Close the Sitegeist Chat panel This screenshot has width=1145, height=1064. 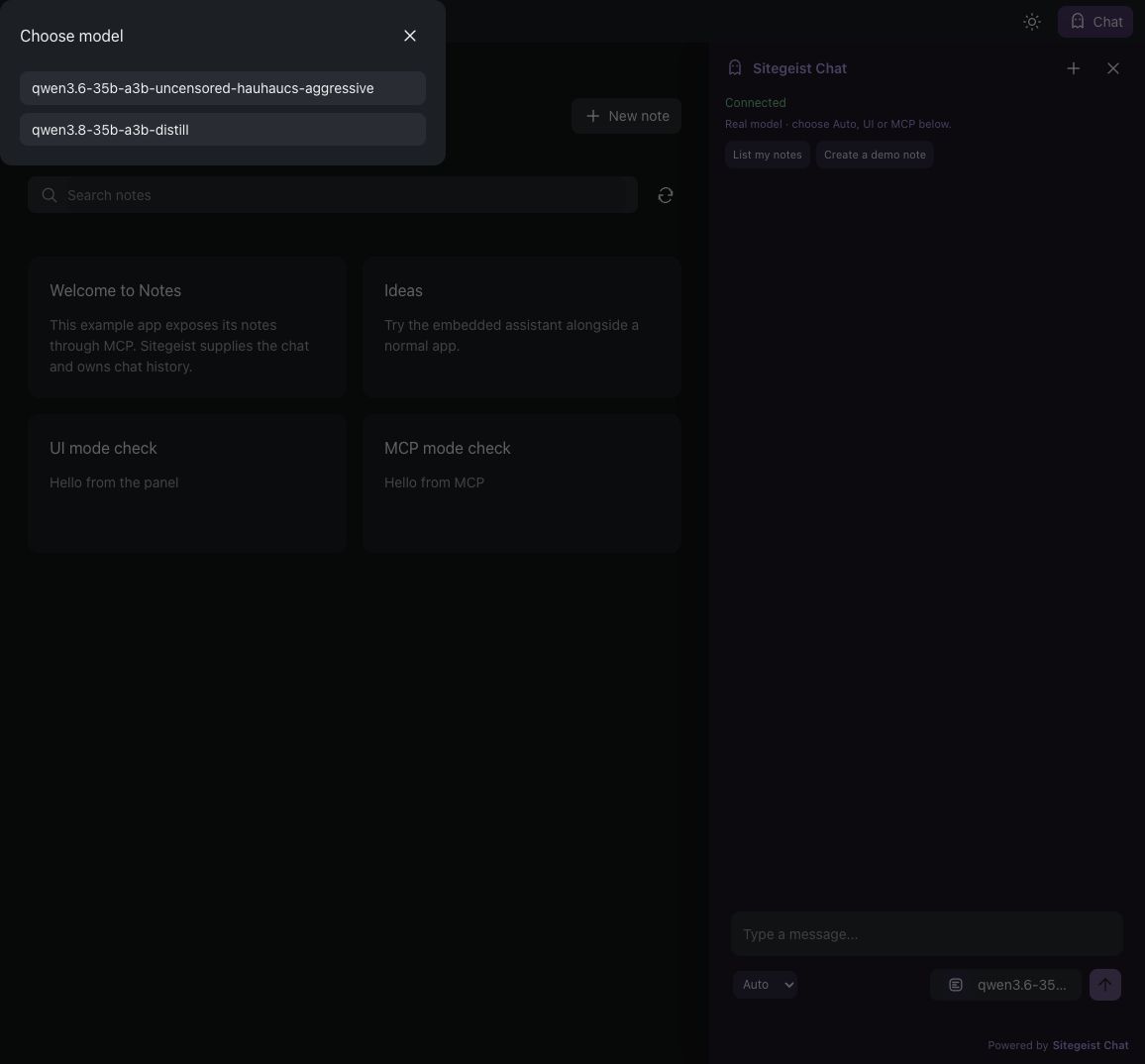pos(1113,68)
